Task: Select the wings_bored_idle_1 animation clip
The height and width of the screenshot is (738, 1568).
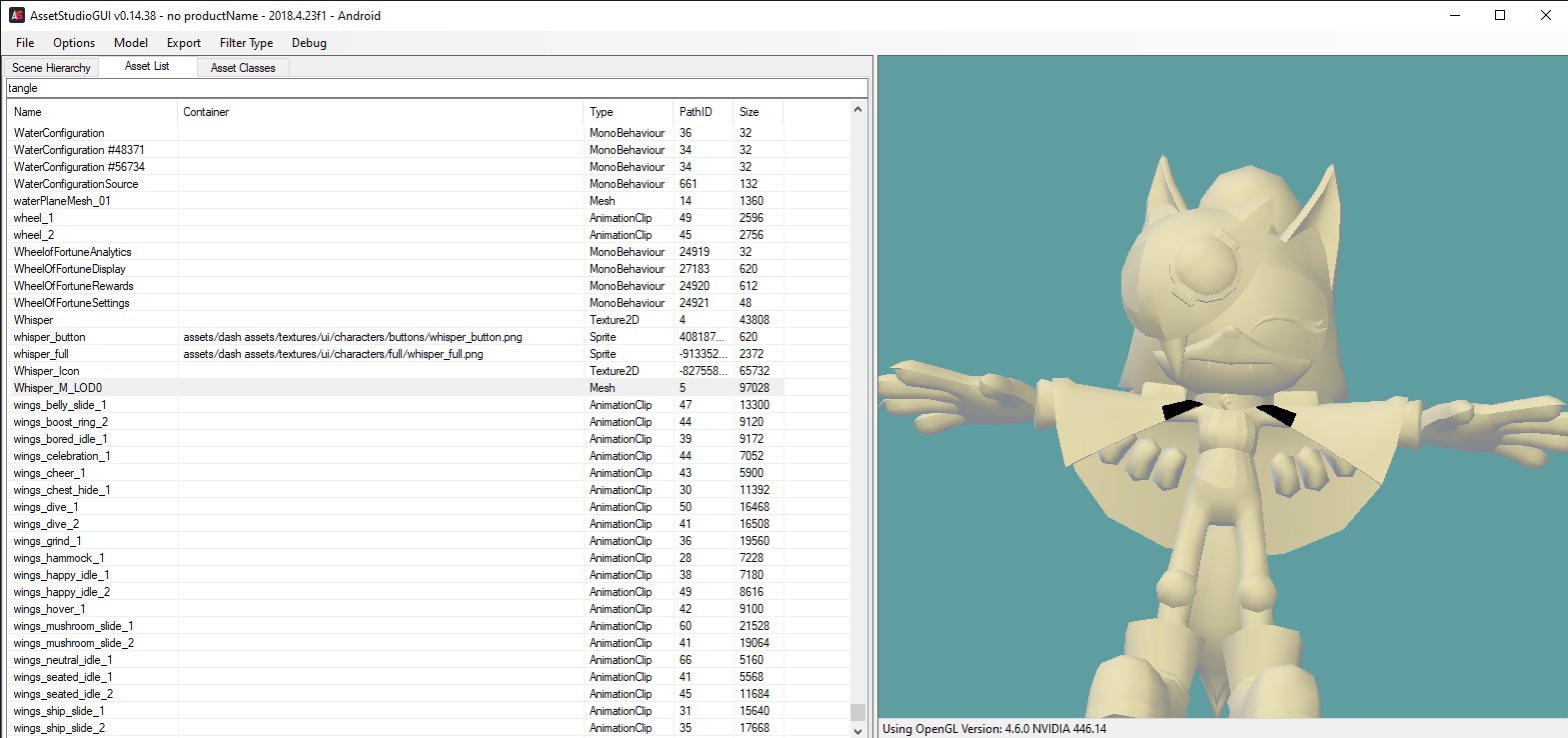Action: [x=430, y=439]
